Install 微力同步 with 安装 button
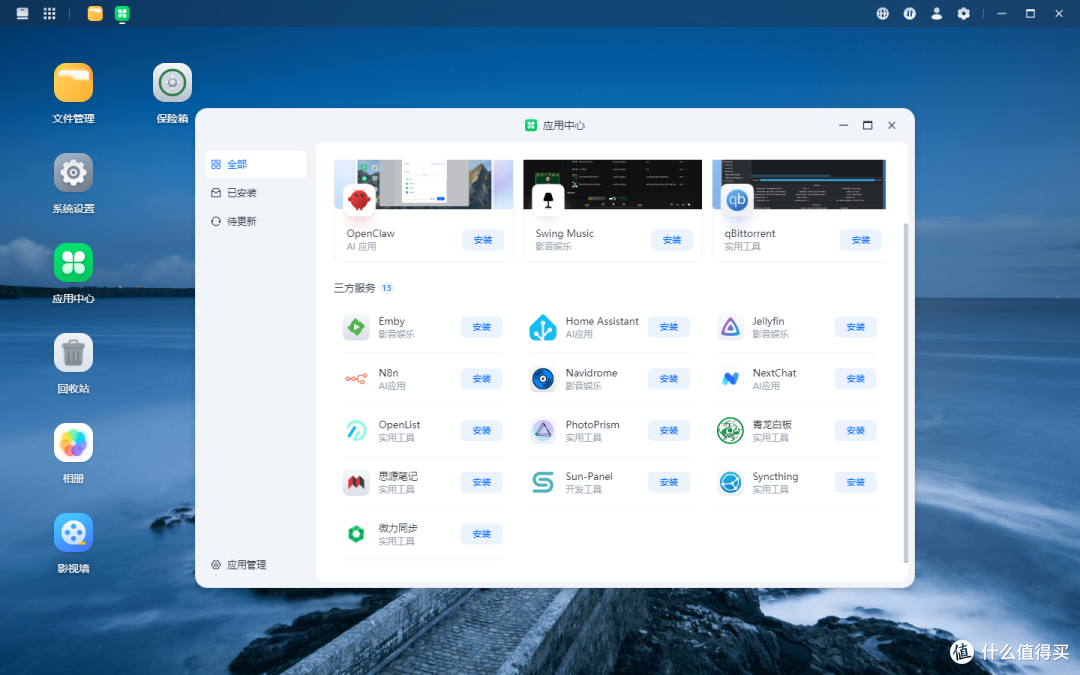The width and height of the screenshot is (1080, 675). pos(481,534)
